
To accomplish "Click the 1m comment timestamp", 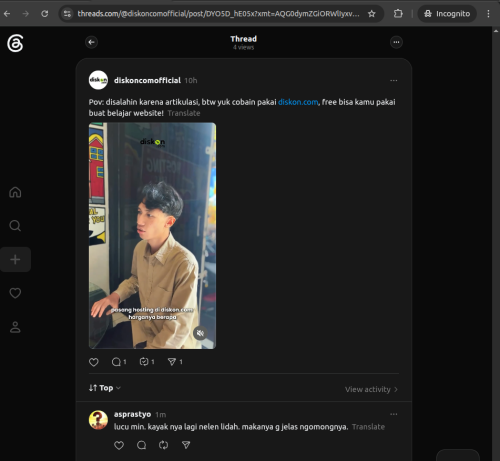I will pyautogui.click(x=161, y=415).
